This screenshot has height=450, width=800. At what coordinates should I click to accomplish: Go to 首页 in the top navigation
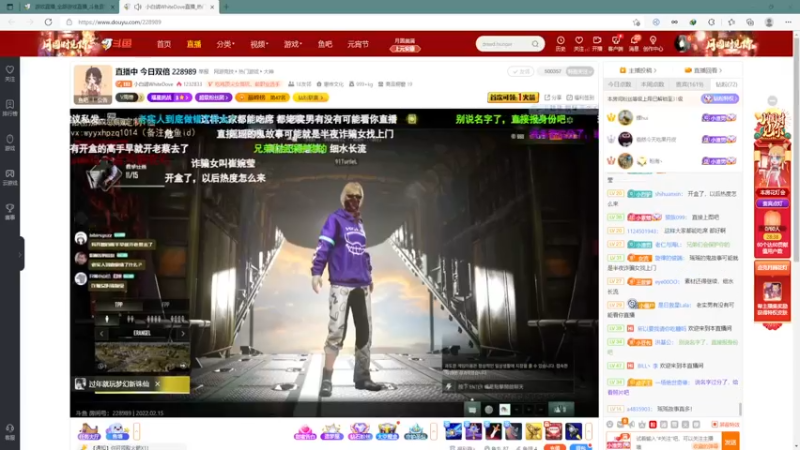pos(164,44)
